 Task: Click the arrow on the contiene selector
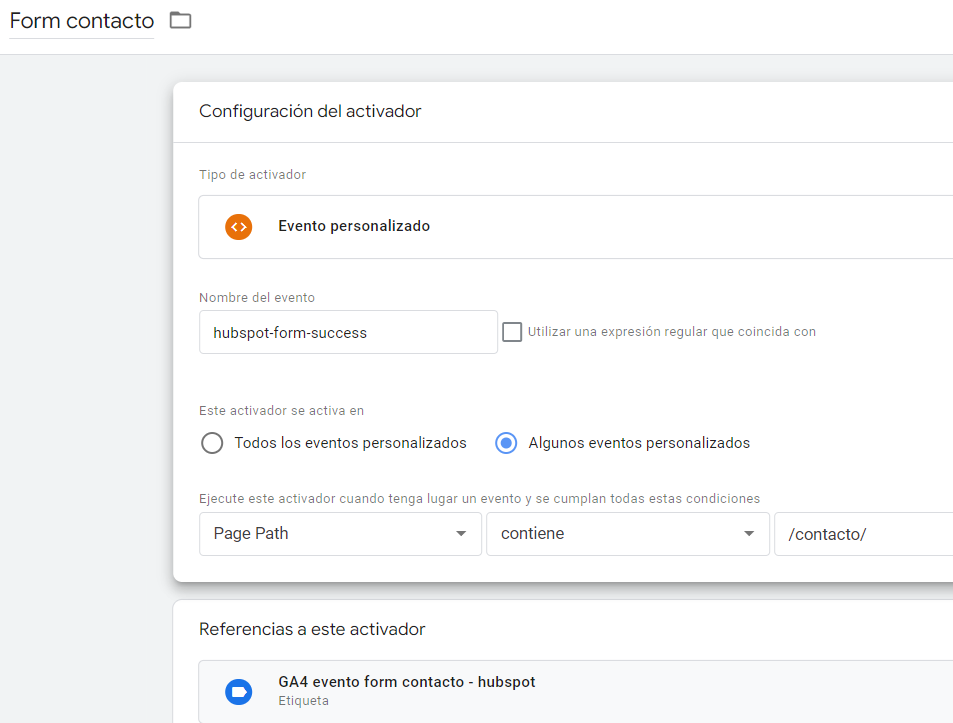(749, 534)
